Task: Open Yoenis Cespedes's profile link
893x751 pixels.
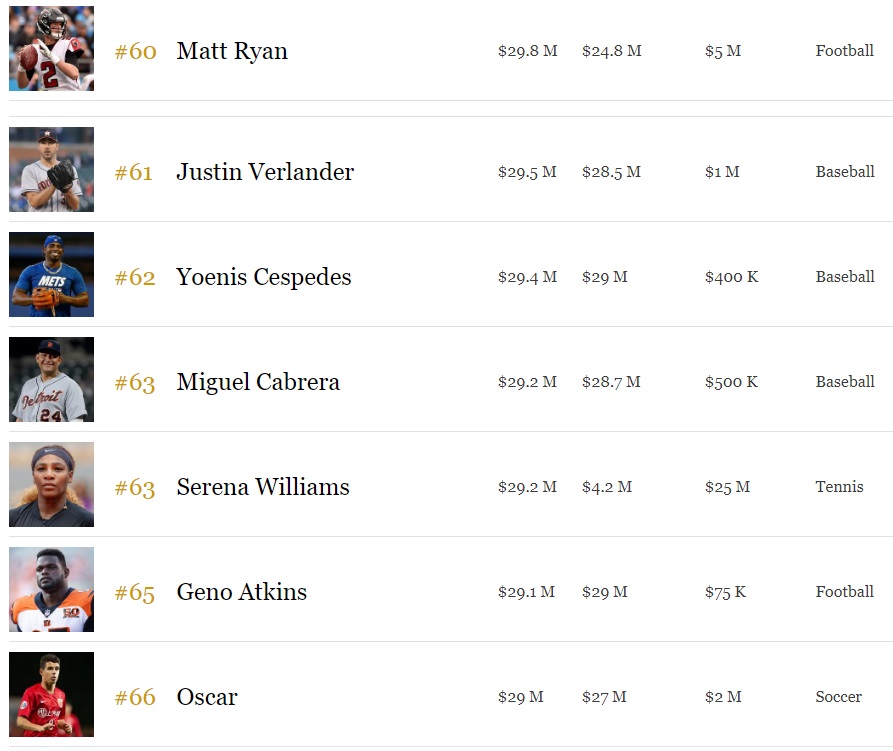Action: pos(264,277)
